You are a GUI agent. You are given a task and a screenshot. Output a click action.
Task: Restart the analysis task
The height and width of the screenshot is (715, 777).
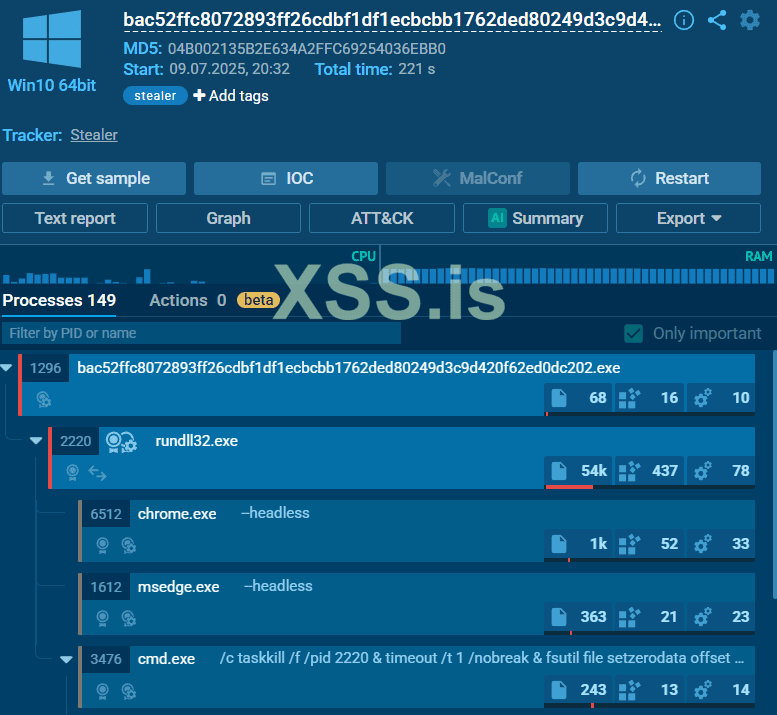click(669, 178)
